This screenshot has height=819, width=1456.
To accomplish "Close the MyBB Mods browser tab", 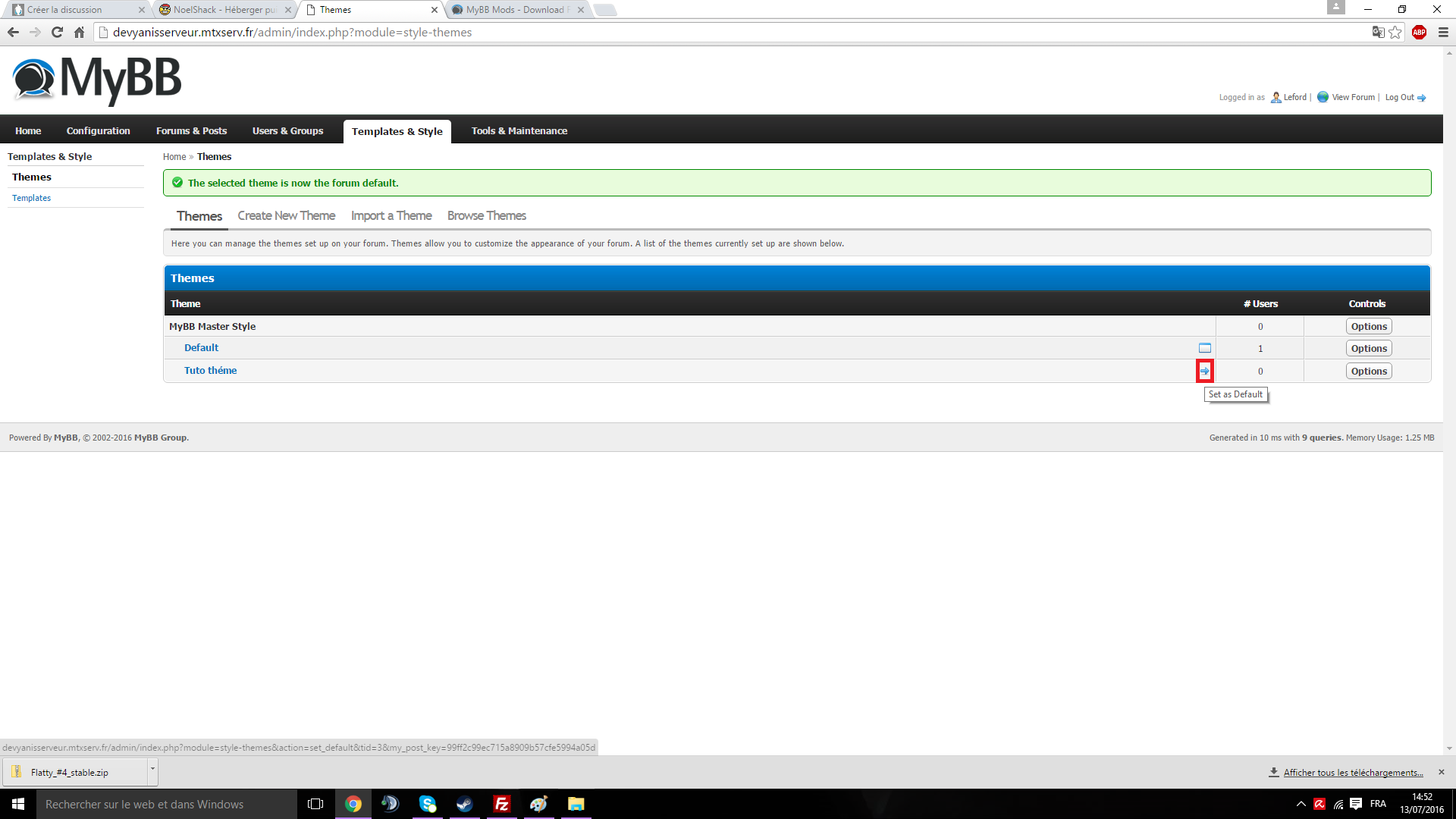I will click(x=581, y=10).
